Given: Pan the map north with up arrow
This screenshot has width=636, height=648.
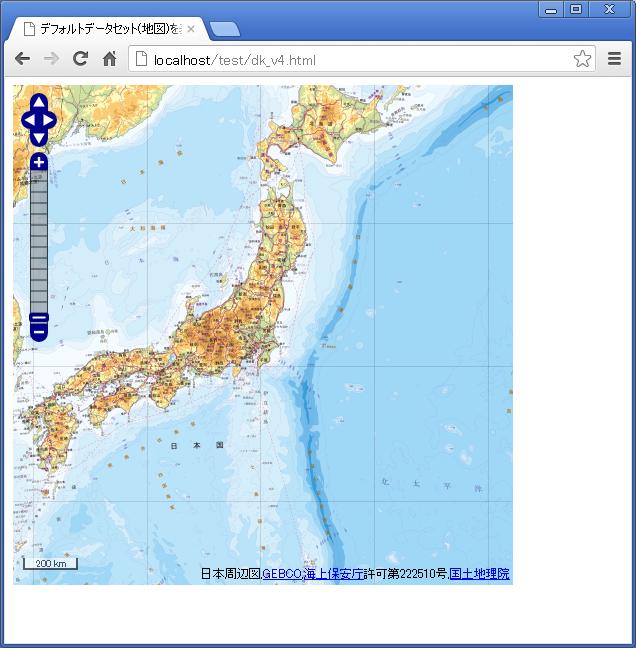Looking at the screenshot, I should pyautogui.click(x=39, y=103).
